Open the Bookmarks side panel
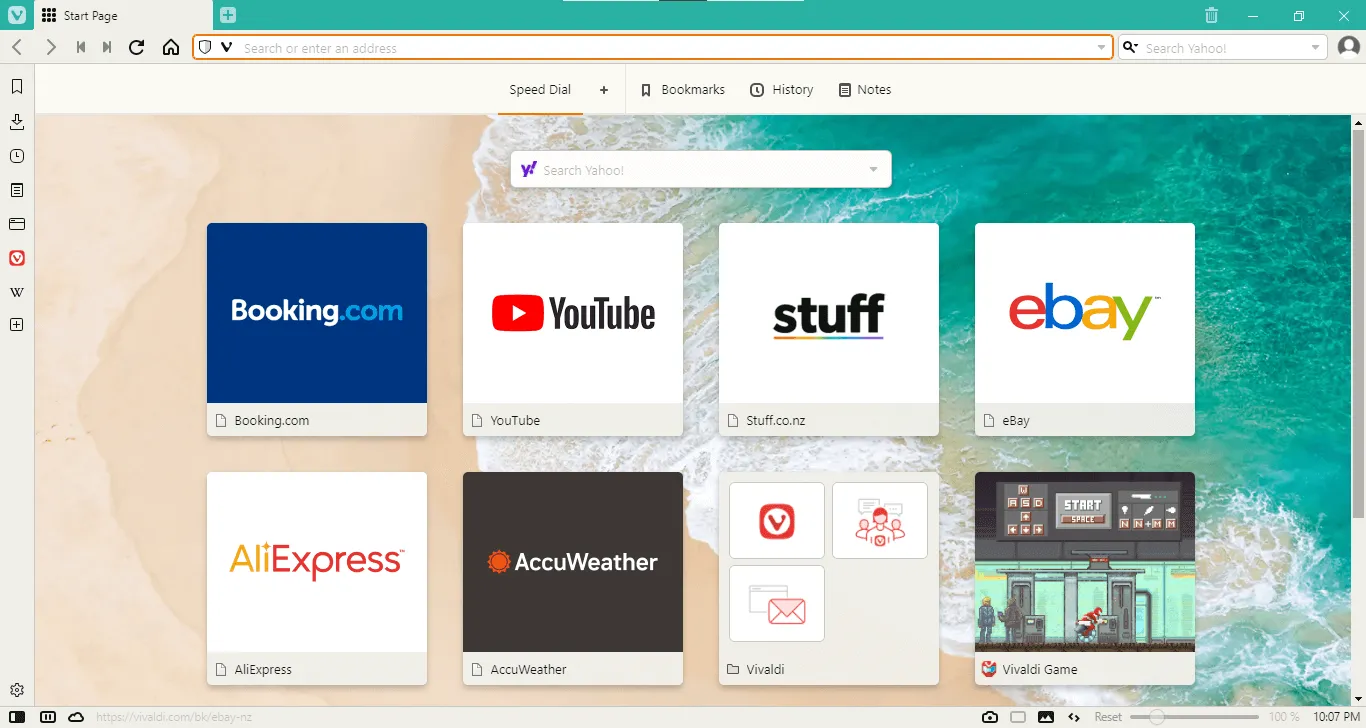Viewport: 1366px width, 728px height. click(17, 87)
